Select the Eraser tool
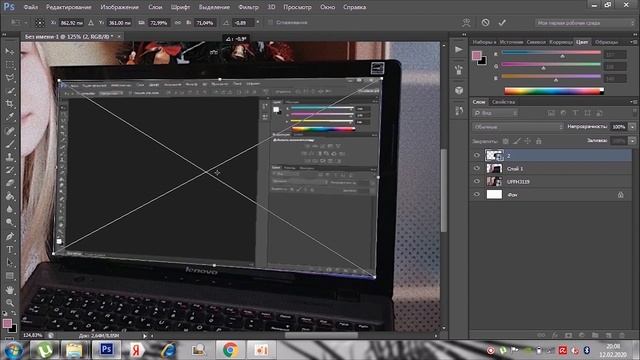This screenshot has width=640, height=360. pyautogui.click(x=10, y=183)
